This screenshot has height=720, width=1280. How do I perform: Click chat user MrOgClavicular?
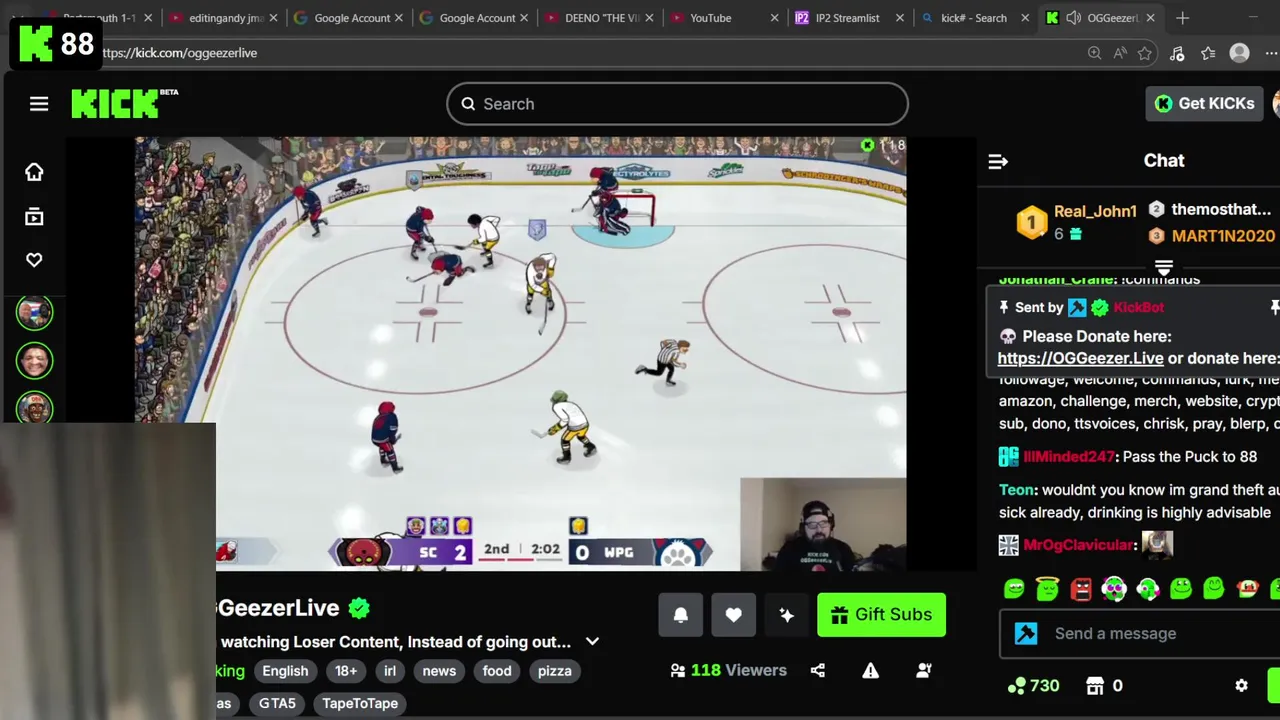click(1080, 545)
